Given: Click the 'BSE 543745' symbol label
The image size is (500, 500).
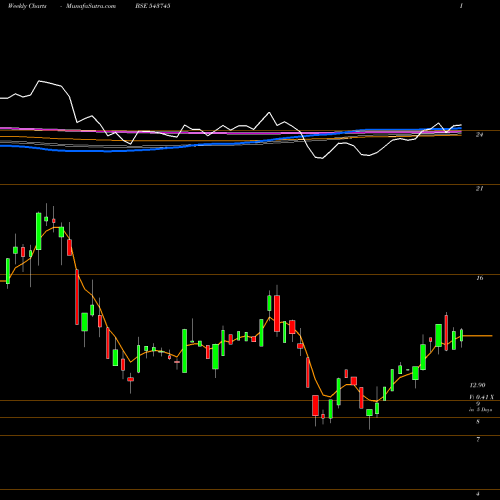Looking at the screenshot, I should [x=153, y=6].
